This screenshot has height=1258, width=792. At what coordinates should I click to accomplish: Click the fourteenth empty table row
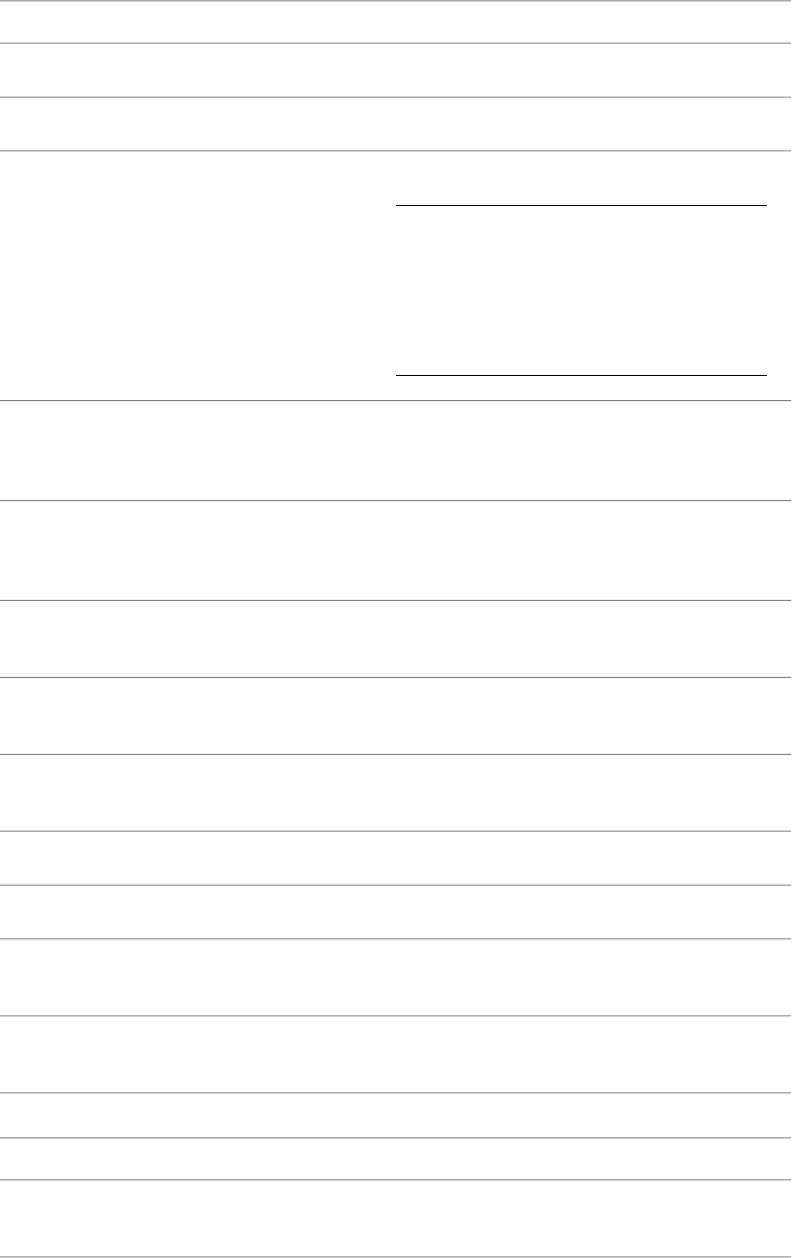click(396, 1114)
